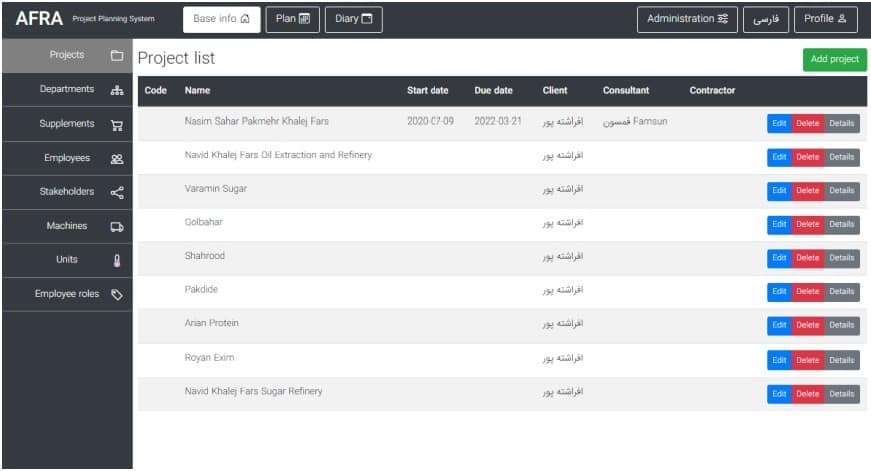Click the share icon next to Stakeholders
871x471 pixels.
point(116,192)
